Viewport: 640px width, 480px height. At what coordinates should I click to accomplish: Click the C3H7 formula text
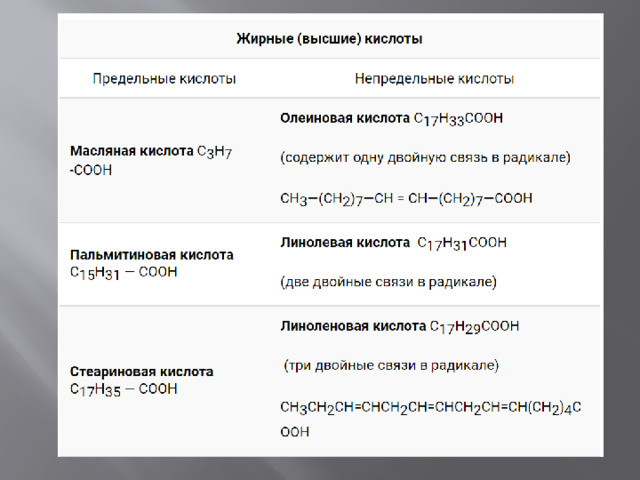tap(215, 152)
